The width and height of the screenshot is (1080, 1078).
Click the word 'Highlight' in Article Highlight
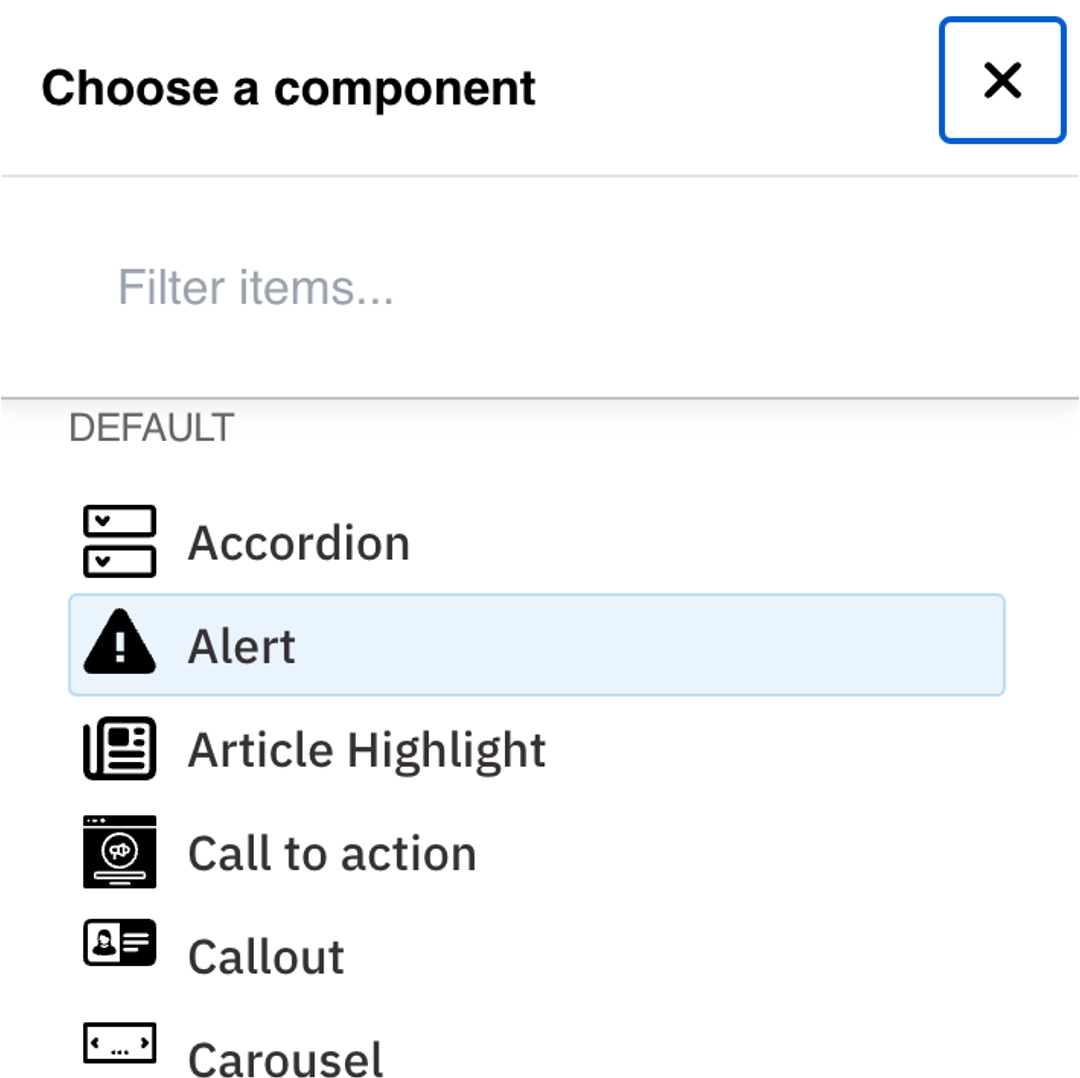click(x=447, y=751)
